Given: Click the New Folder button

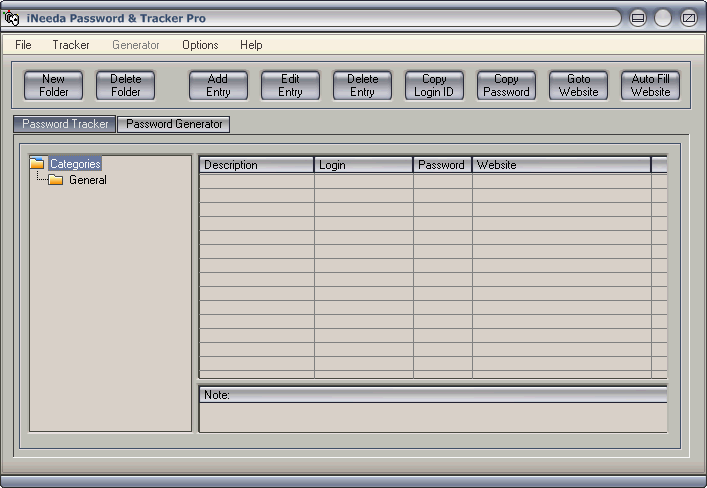Looking at the screenshot, I should coord(53,85).
